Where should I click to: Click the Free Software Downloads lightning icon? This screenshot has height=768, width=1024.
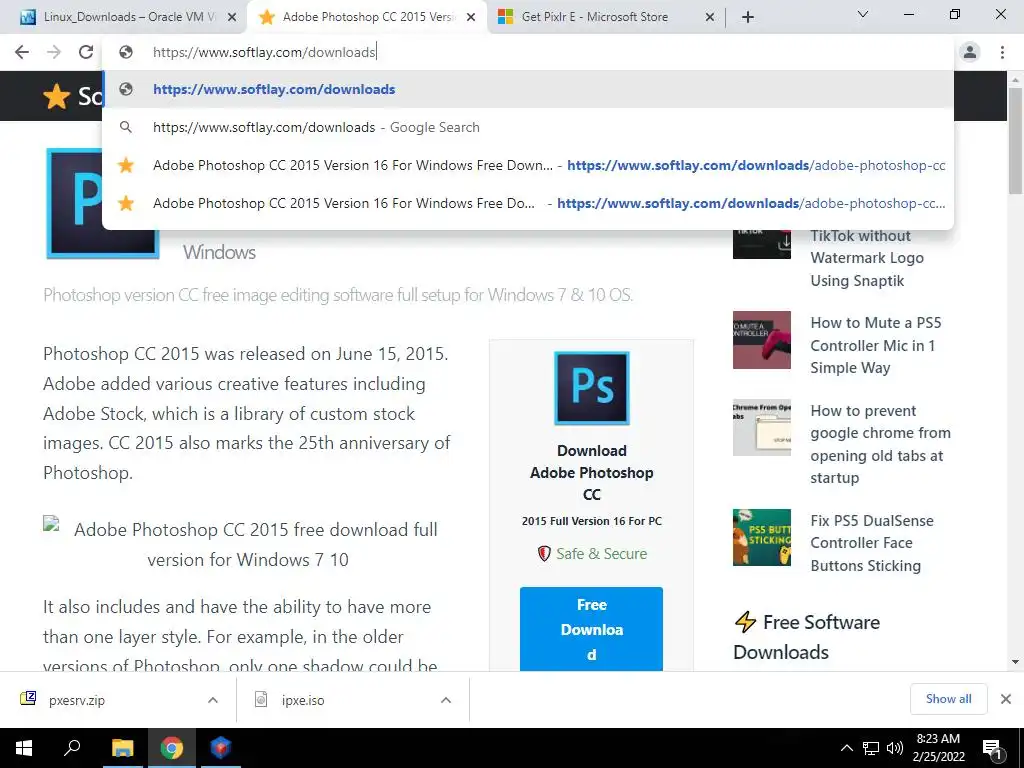(x=745, y=622)
